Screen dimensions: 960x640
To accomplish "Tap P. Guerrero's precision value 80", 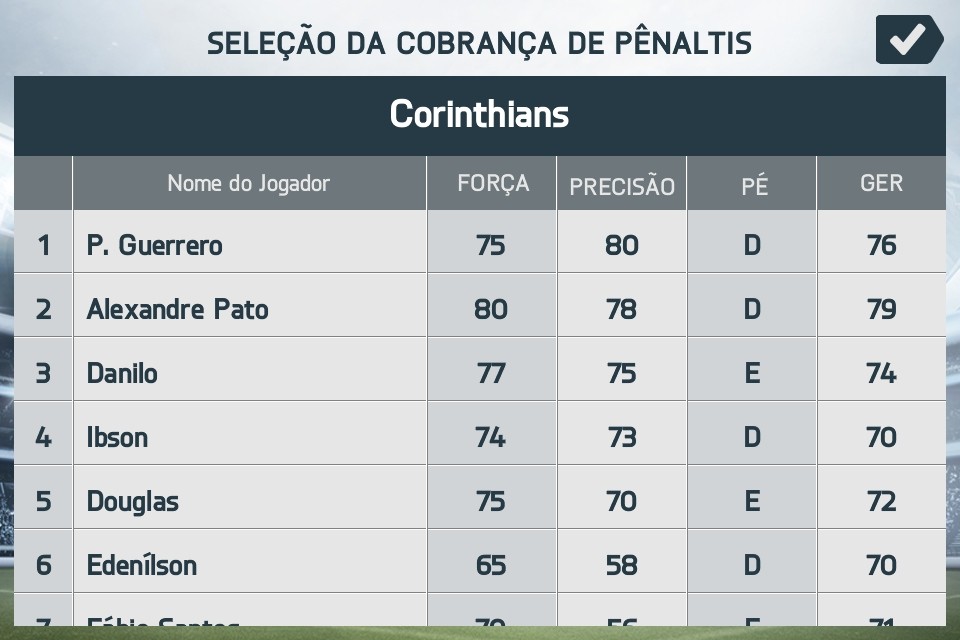I will pyautogui.click(x=622, y=245).
